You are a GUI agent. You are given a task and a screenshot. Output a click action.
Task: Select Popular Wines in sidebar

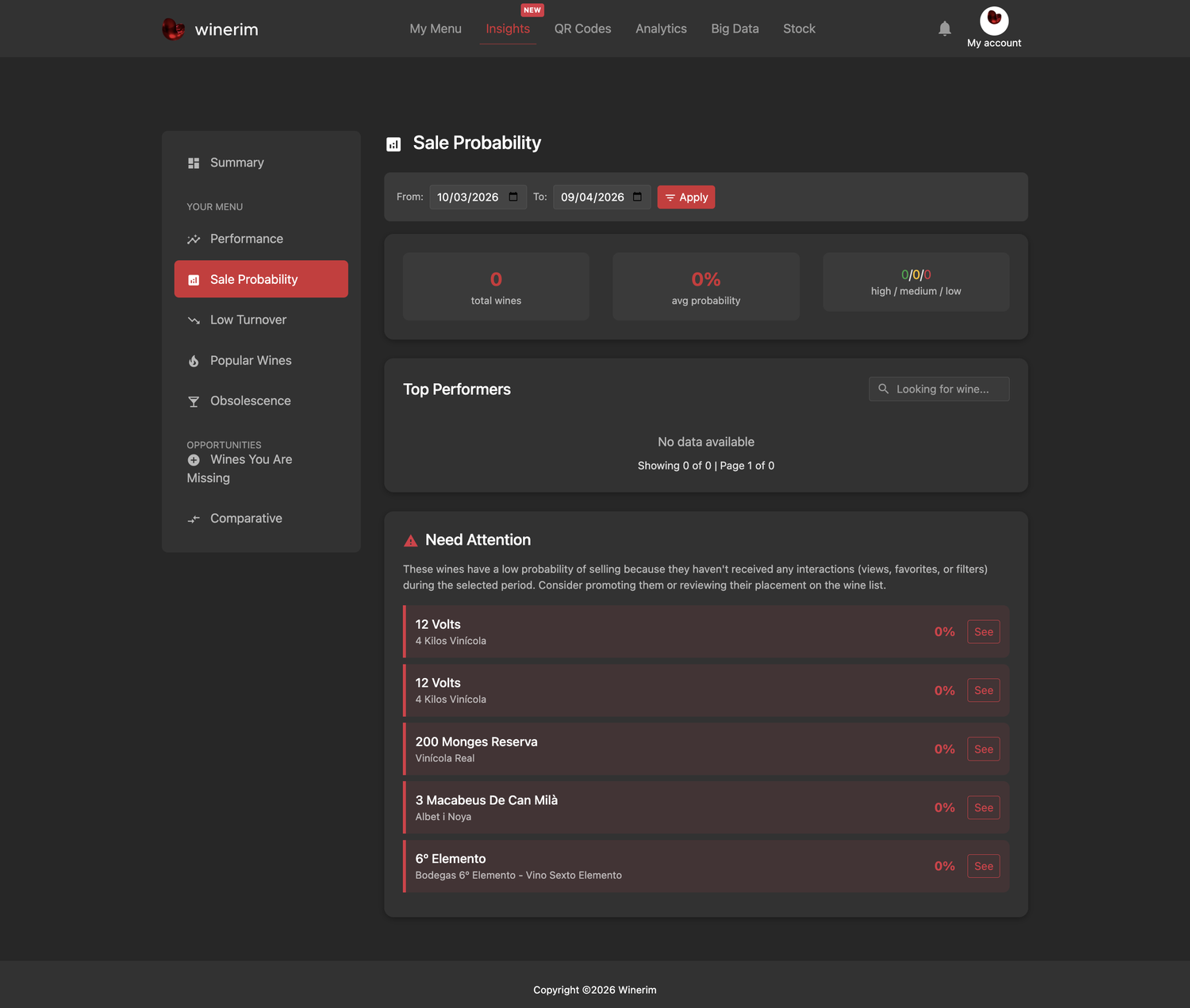(x=261, y=360)
